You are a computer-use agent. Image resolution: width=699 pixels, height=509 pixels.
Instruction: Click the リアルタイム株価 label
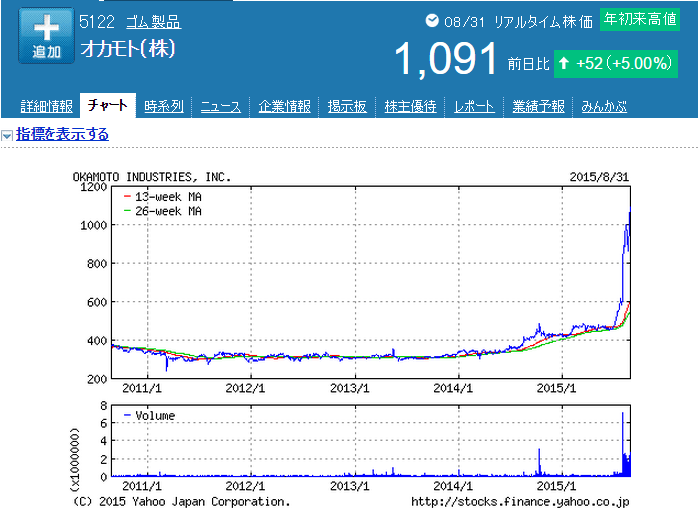click(x=543, y=22)
